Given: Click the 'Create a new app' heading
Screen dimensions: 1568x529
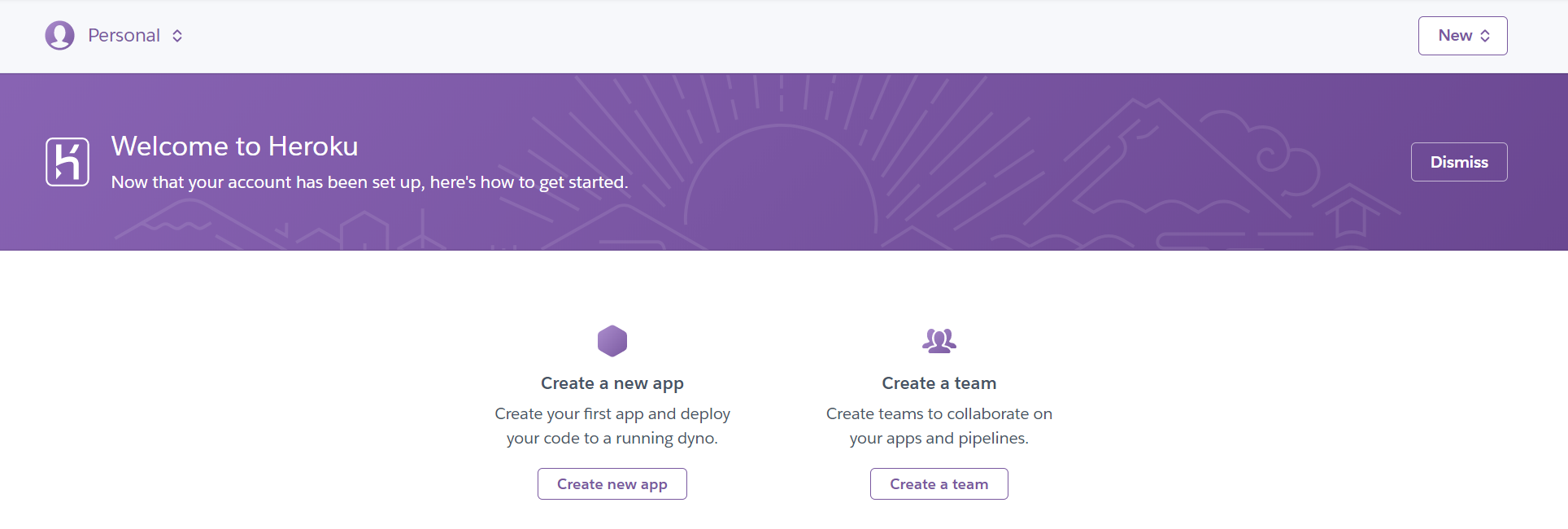Looking at the screenshot, I should [x=612, y=383].
